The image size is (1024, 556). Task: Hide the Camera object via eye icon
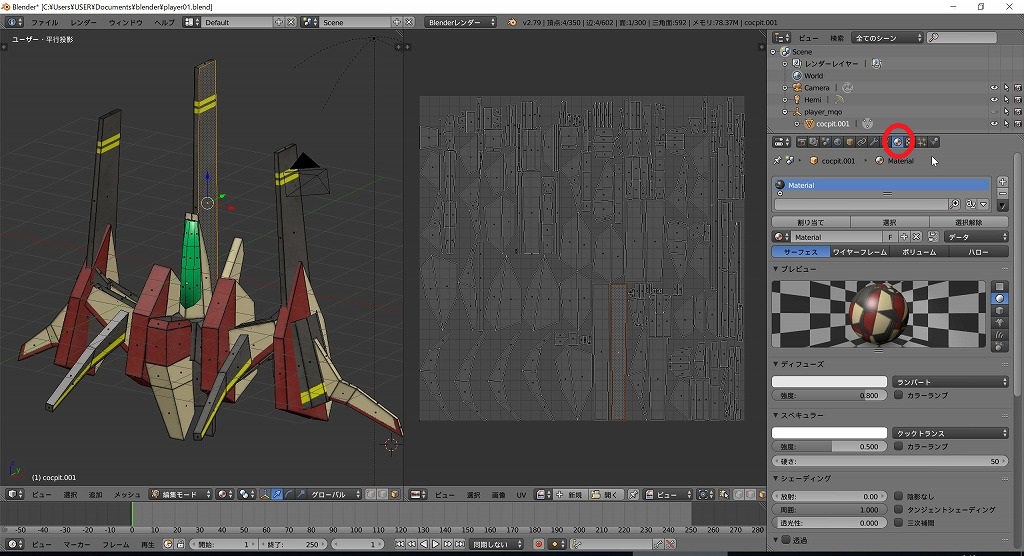(994, 88)
